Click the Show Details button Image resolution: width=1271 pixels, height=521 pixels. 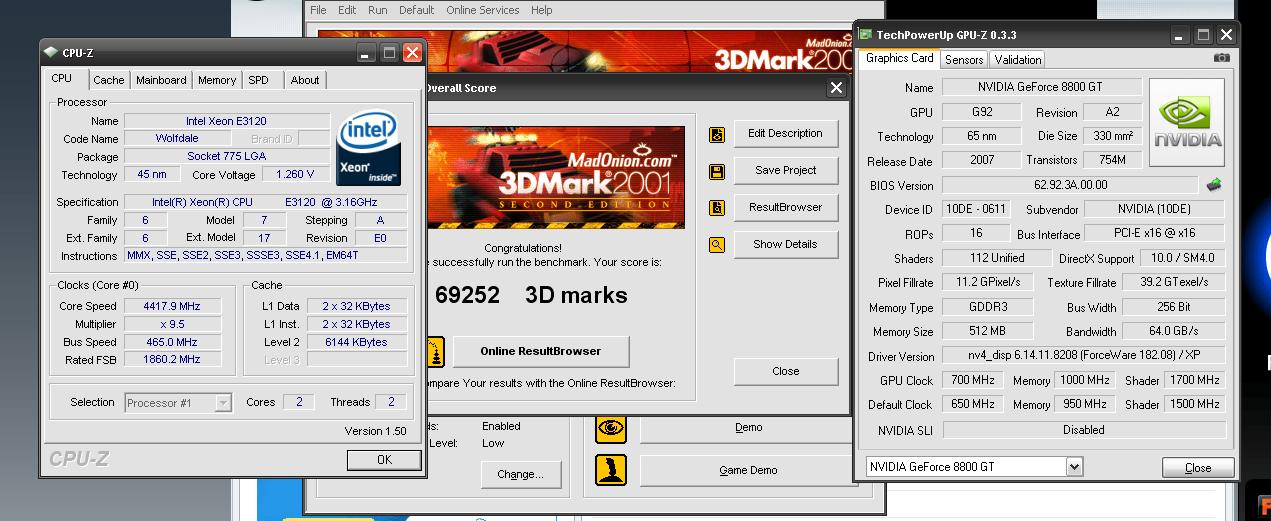point(785,244)
